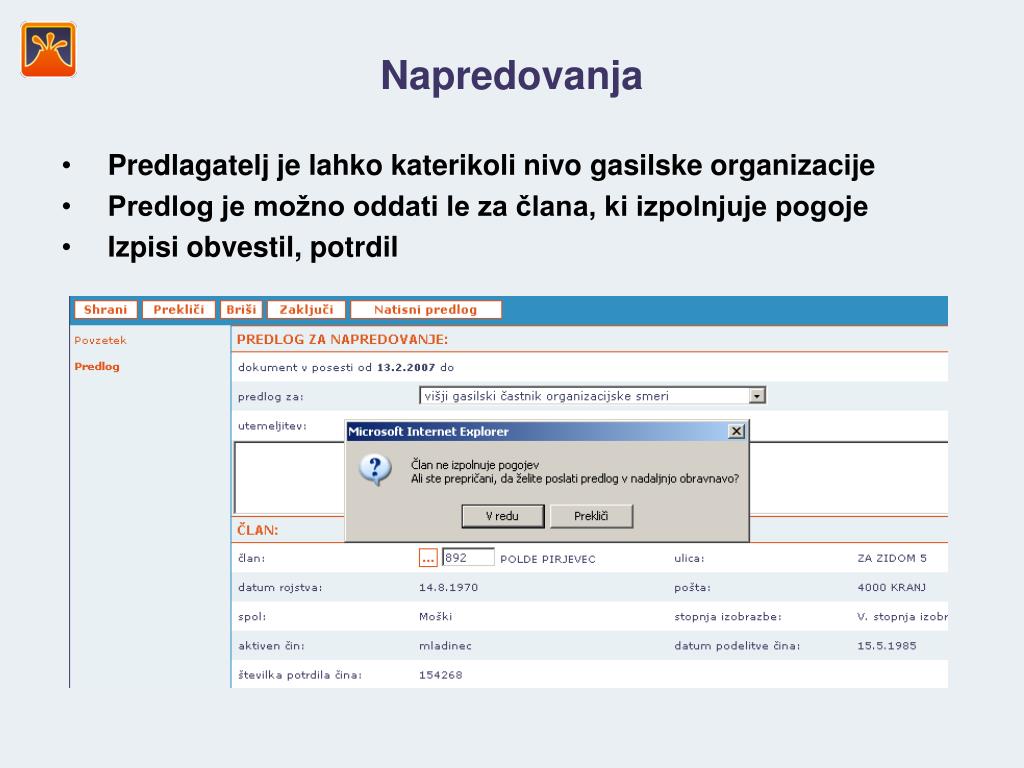The width and height of the screenshot is (1024, 768).
Task: Click the bullet text "Izpisi obvestil, potrdil"
Action: pos(253,248)
